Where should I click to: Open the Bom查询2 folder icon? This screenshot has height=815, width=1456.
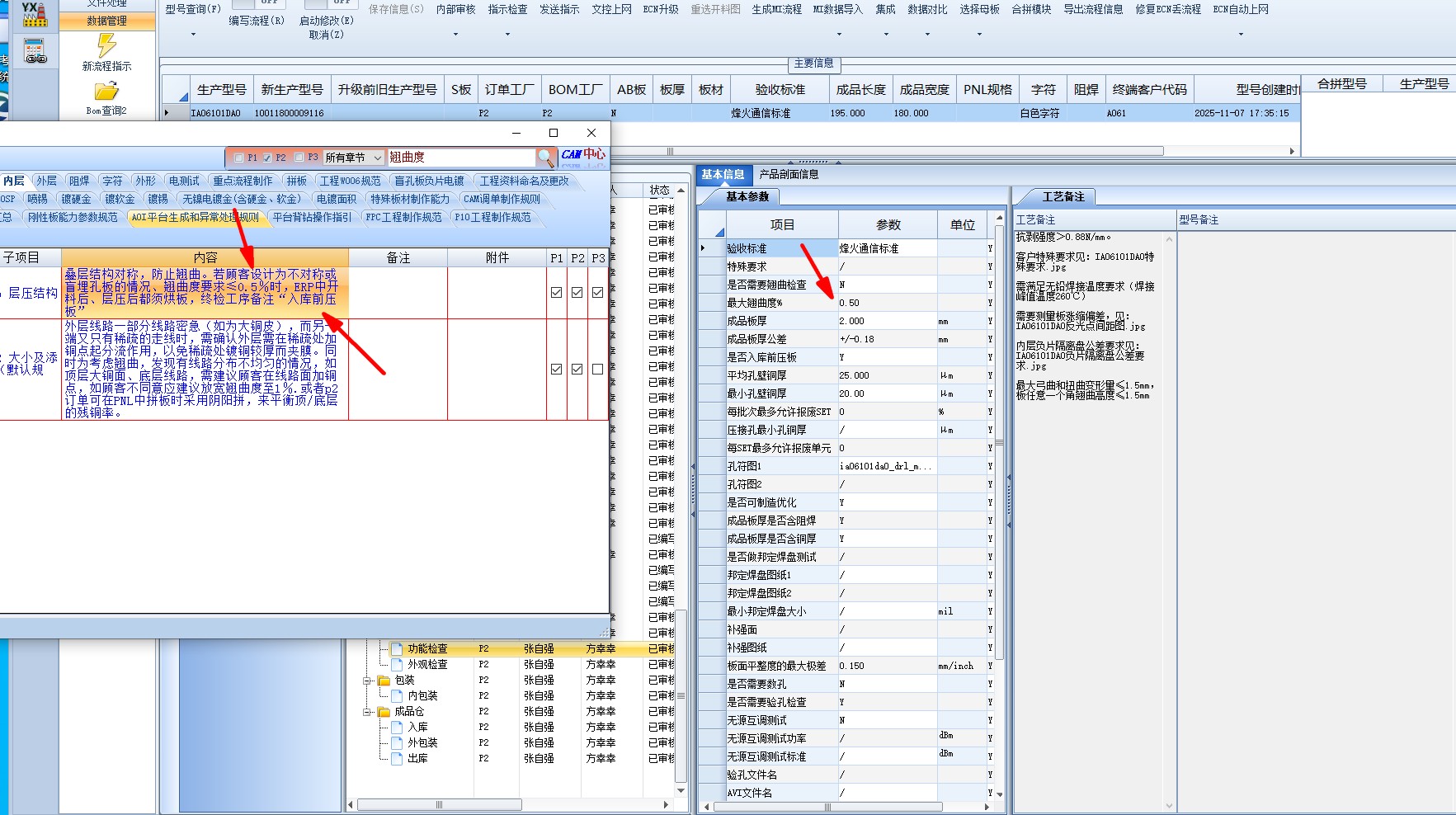pos(107,90)
